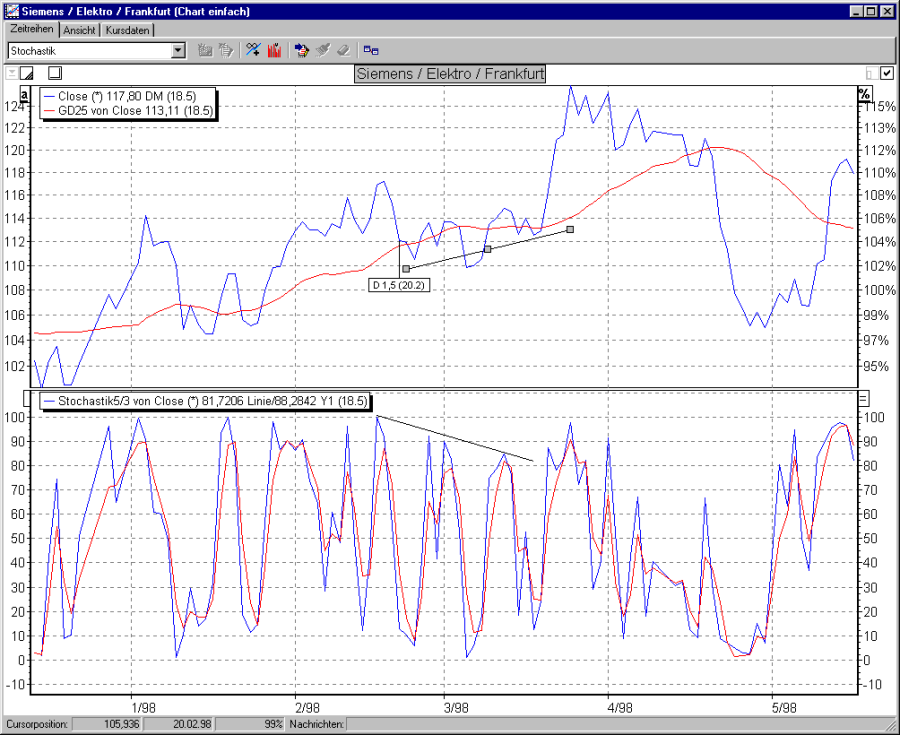Toggle the small 'a' marker on the chart axis
Image resolution: width=900 pixels, height=735 pixels.
[24, 94]
